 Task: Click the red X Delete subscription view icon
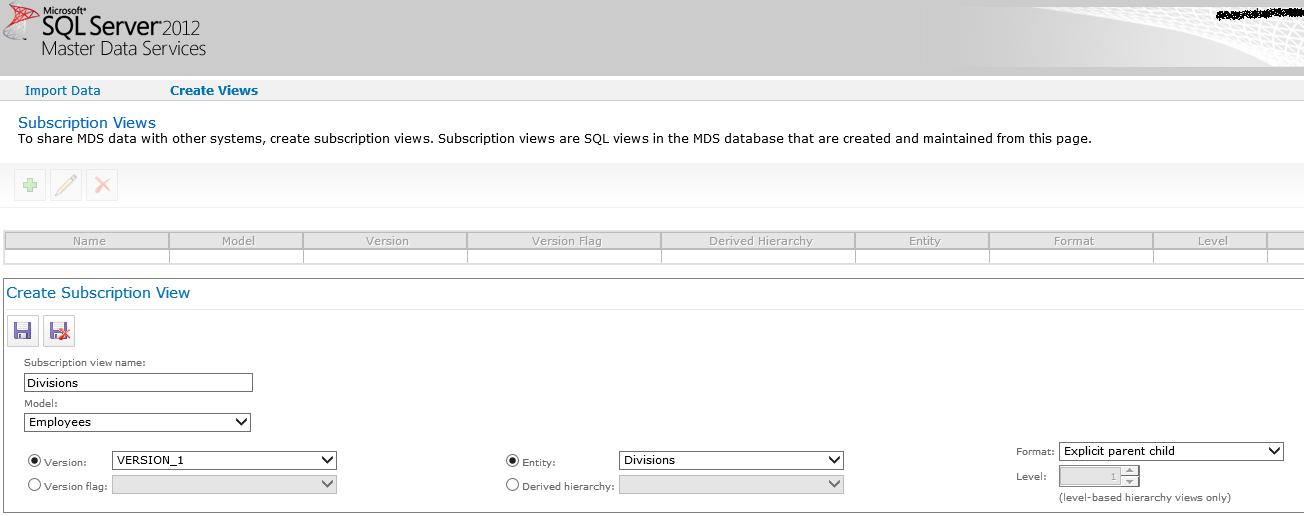pyautogui.click(x=102, y=185)
